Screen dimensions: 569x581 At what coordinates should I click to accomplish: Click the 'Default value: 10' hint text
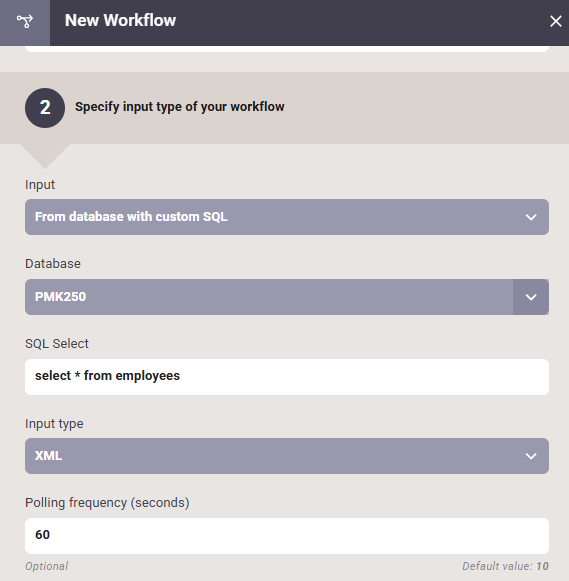tap(505, 566)
